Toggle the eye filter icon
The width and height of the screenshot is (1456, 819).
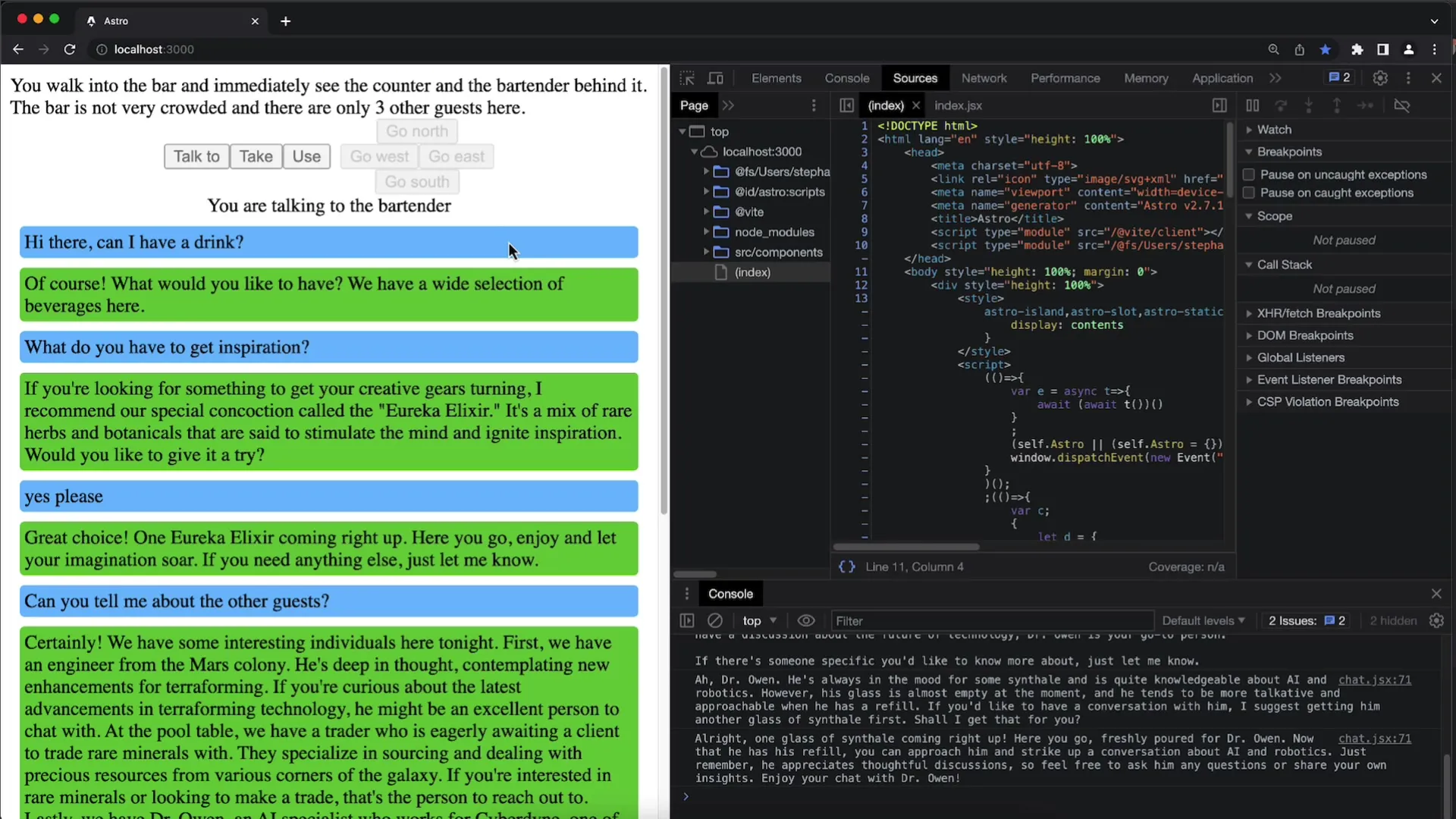point(806,620)
